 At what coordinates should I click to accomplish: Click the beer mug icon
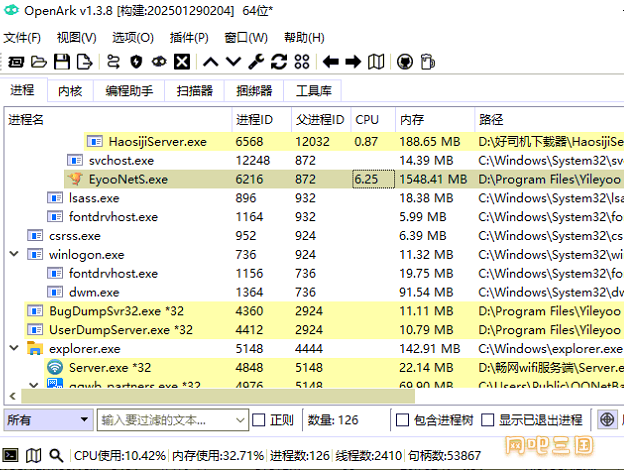pos(428,62)
